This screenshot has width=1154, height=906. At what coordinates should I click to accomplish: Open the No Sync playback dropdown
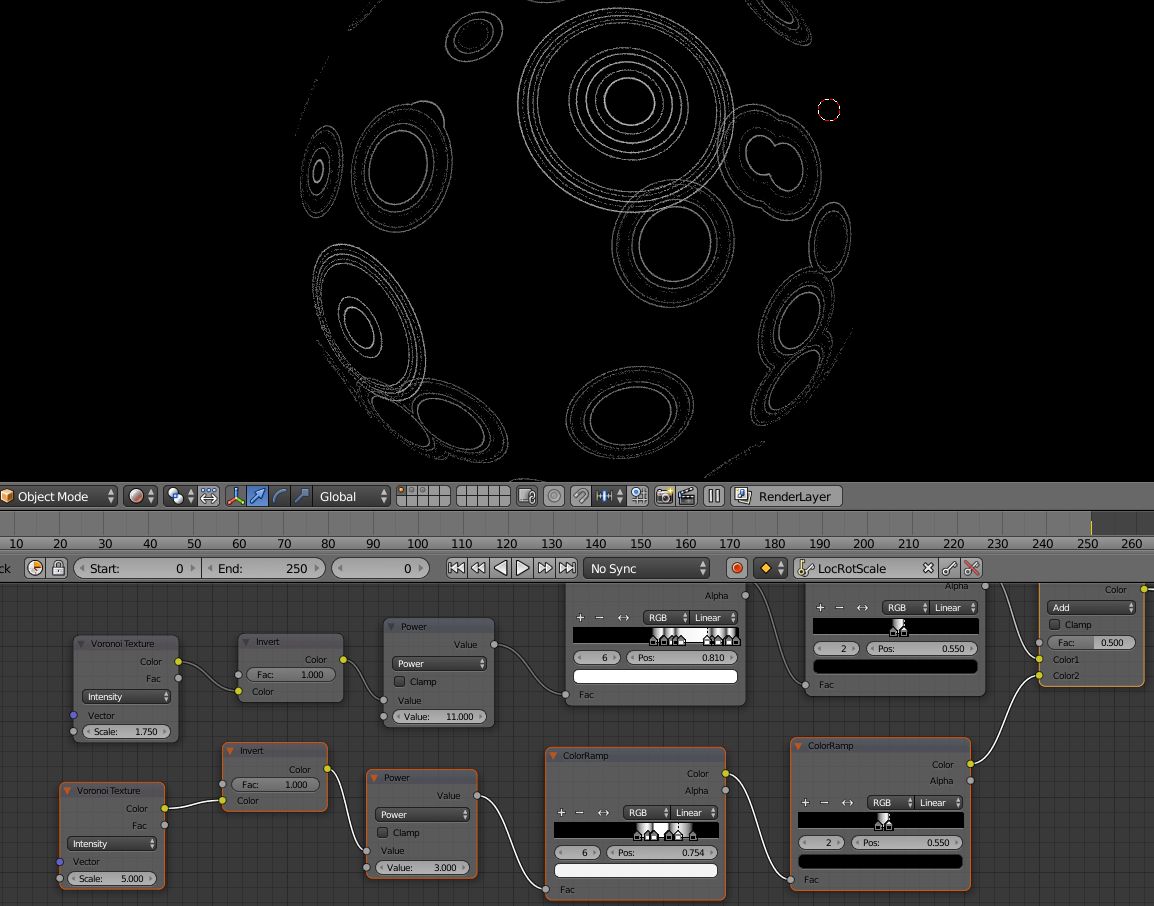(646, 568)
